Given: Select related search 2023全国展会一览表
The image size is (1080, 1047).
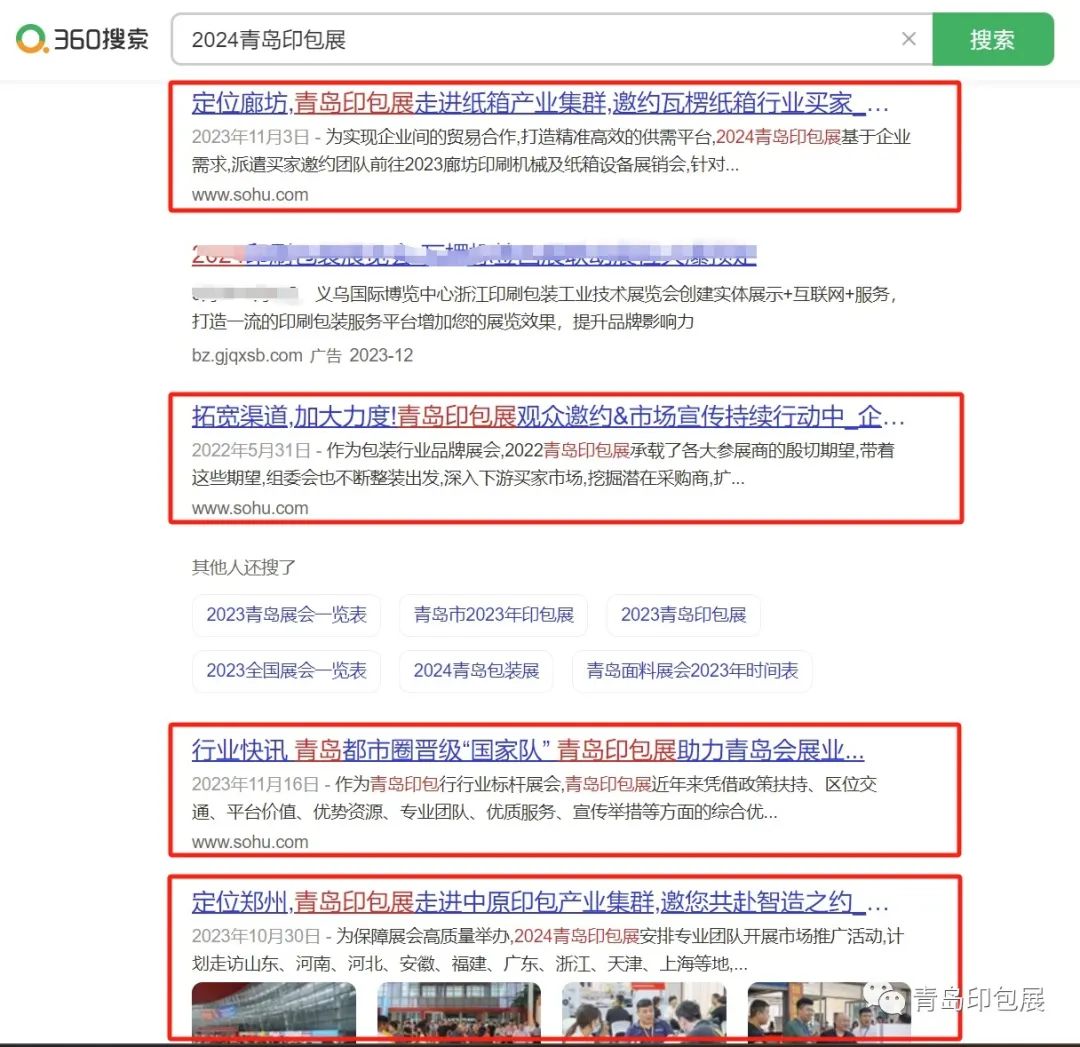Looking at the screenshot, I should 286,671.
